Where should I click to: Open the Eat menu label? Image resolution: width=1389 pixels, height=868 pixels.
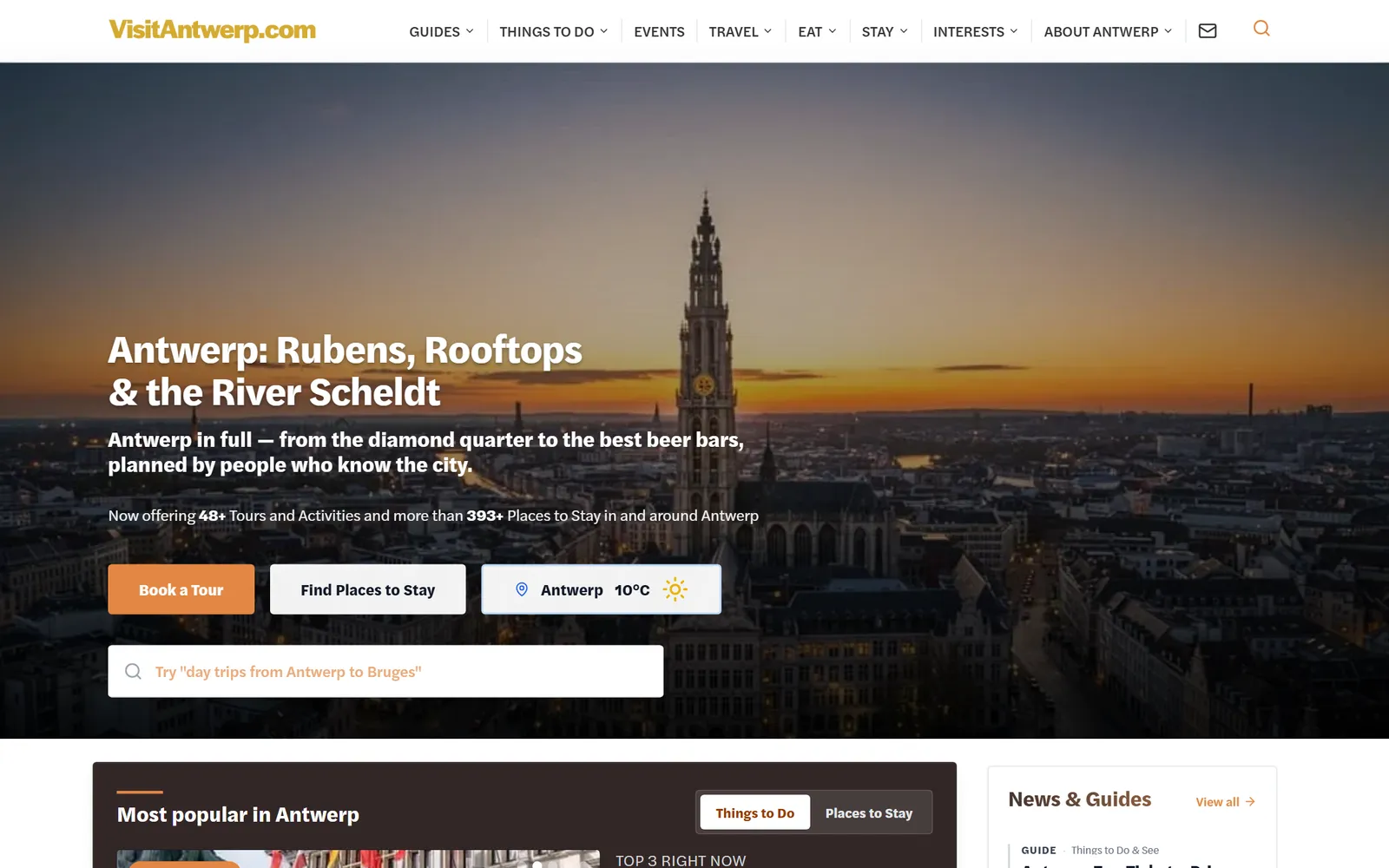tap(810, 32)
